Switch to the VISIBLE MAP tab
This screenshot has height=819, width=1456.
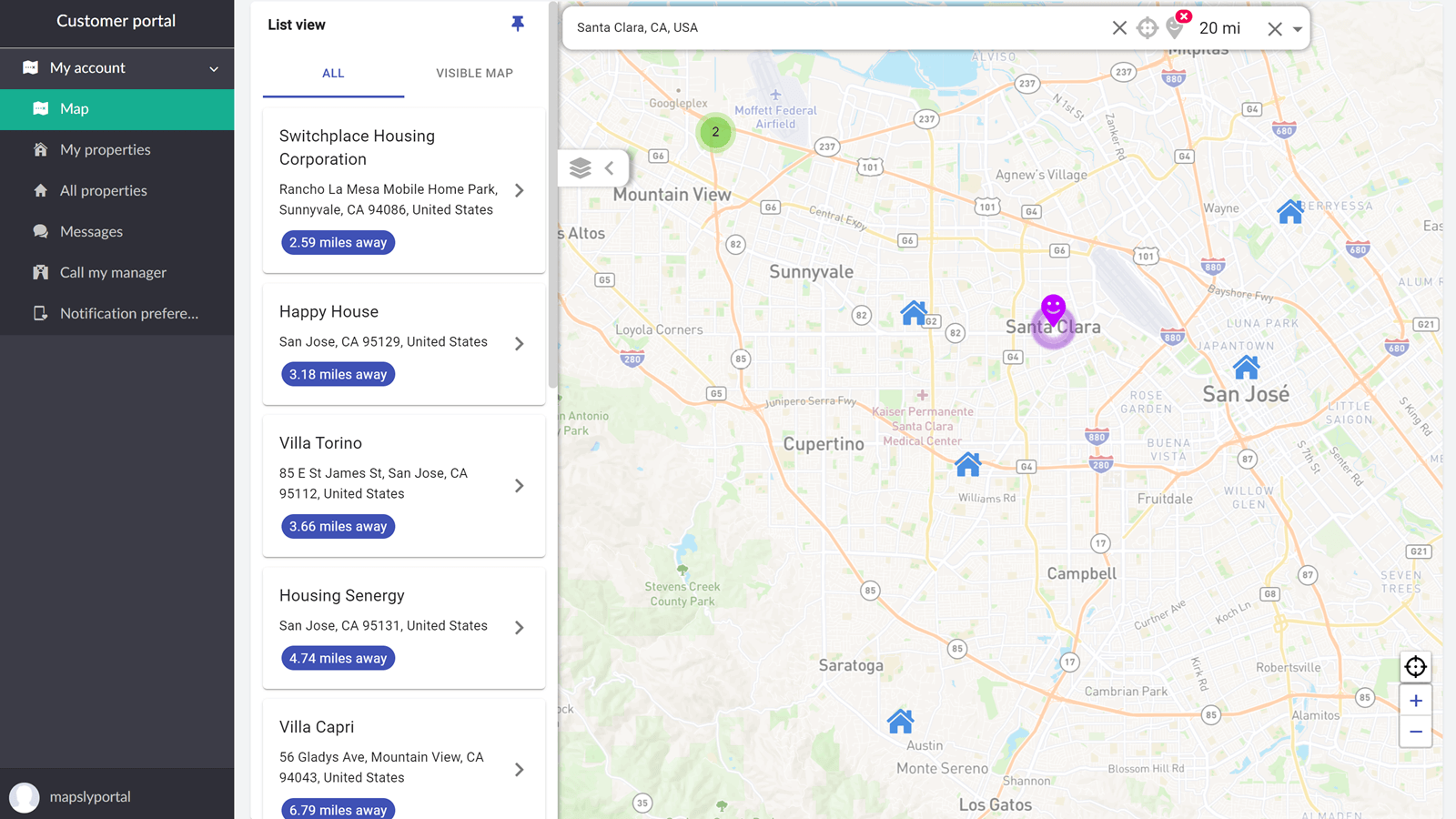click(474, 73)
